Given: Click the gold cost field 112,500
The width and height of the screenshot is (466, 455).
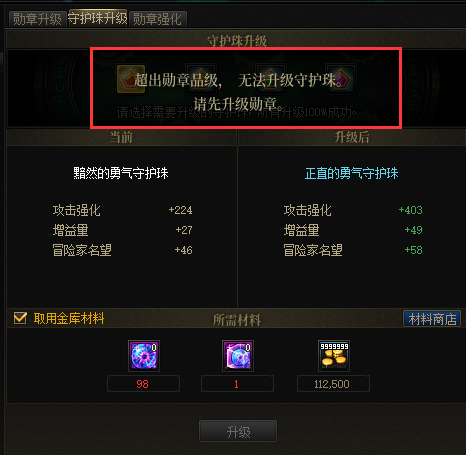Looking at the screenshot, I should [x=333, y=384].
